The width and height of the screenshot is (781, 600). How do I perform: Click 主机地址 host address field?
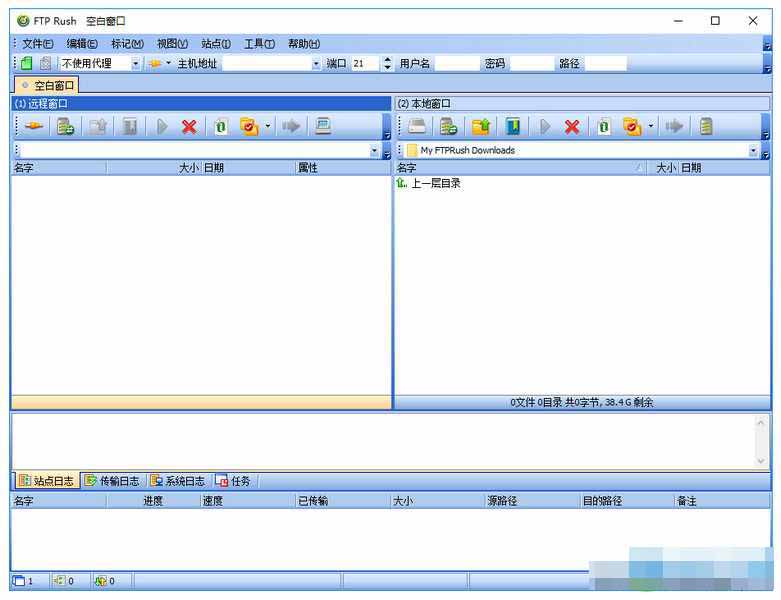coord(266,64)
